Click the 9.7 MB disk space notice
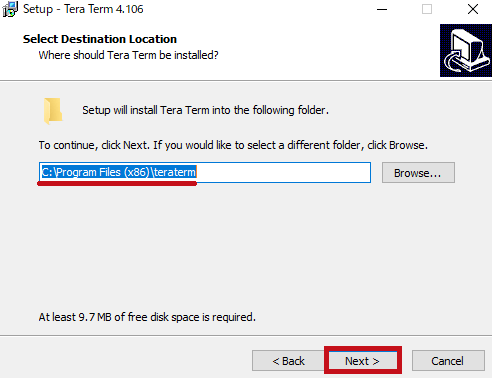Screen dimensions: 492x378 click(x=147, y=317)
